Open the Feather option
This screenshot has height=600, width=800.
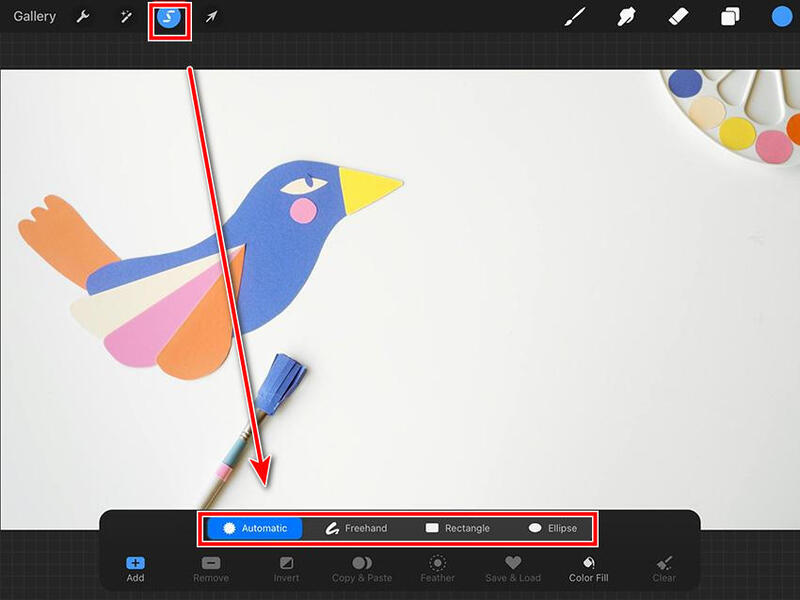[x=437, y=569]
